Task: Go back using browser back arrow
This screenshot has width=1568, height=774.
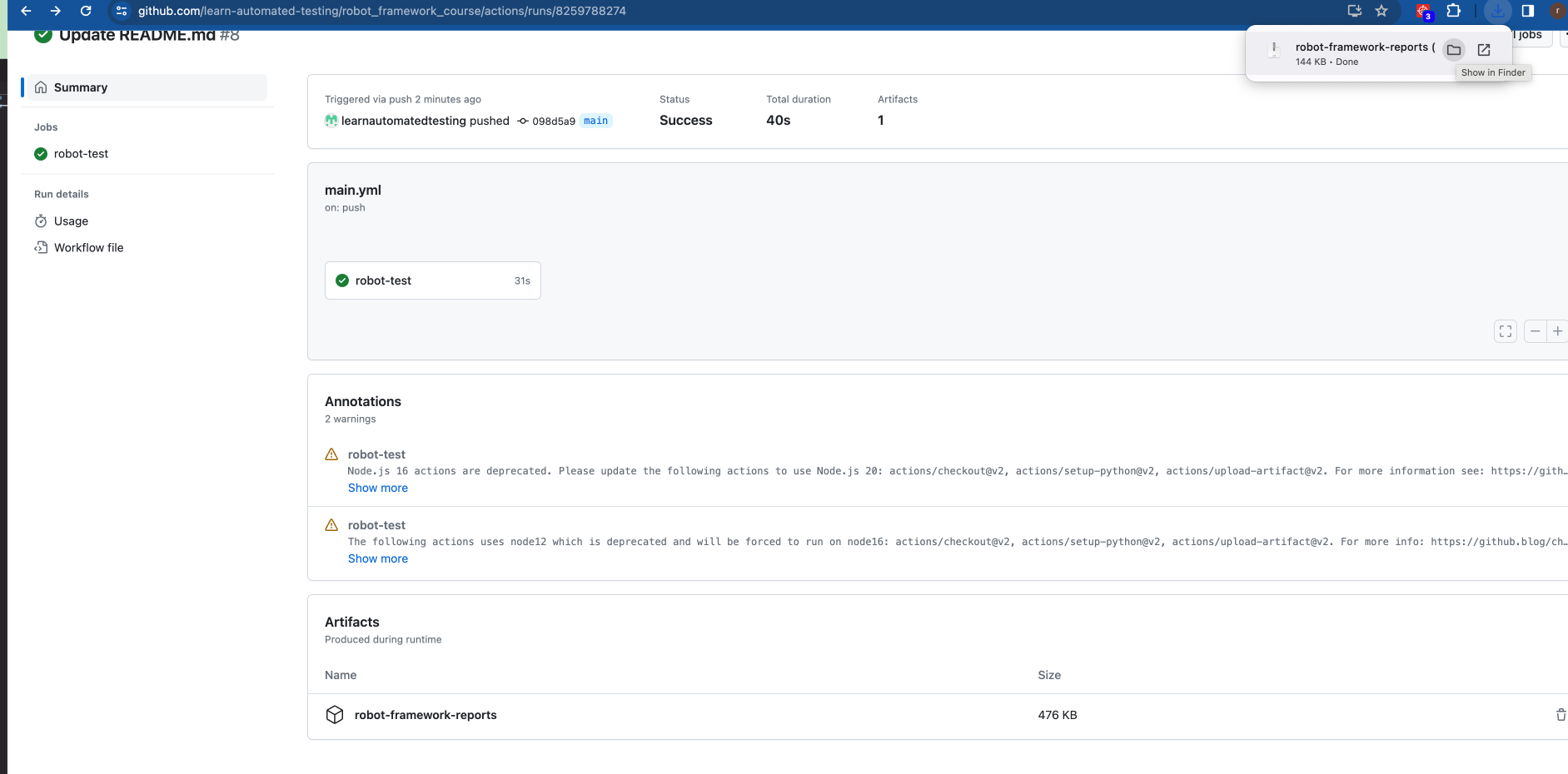Action: point(26,11)
